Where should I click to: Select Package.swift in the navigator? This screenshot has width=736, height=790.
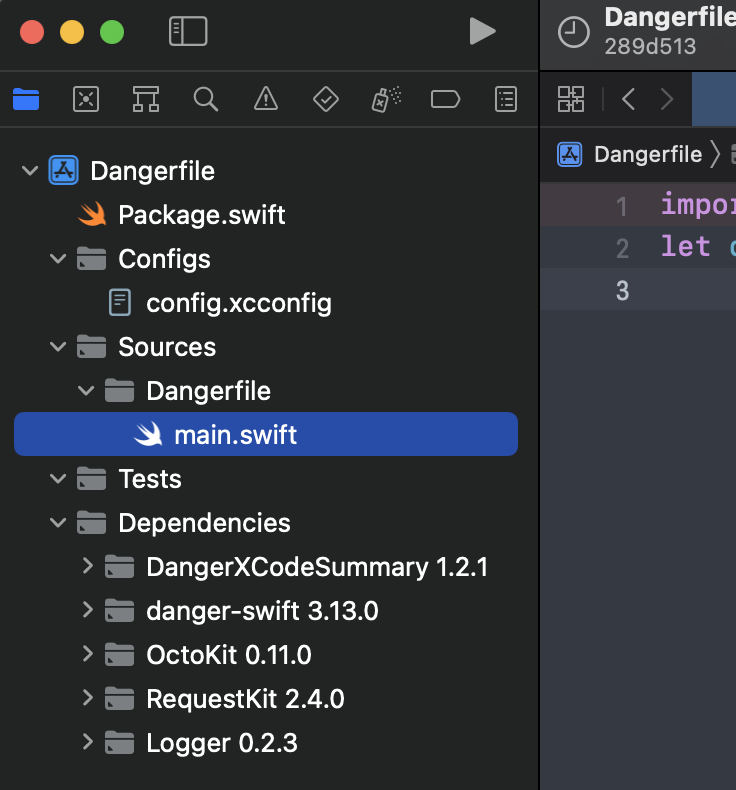click(x=201, y=215)
